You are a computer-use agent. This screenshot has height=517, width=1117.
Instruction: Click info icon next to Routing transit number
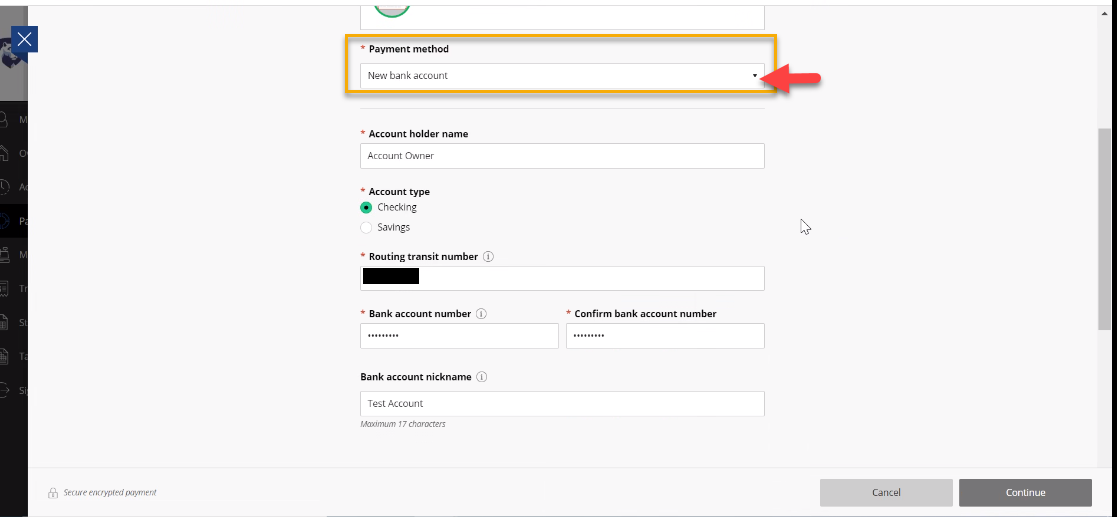coord(488,257)
